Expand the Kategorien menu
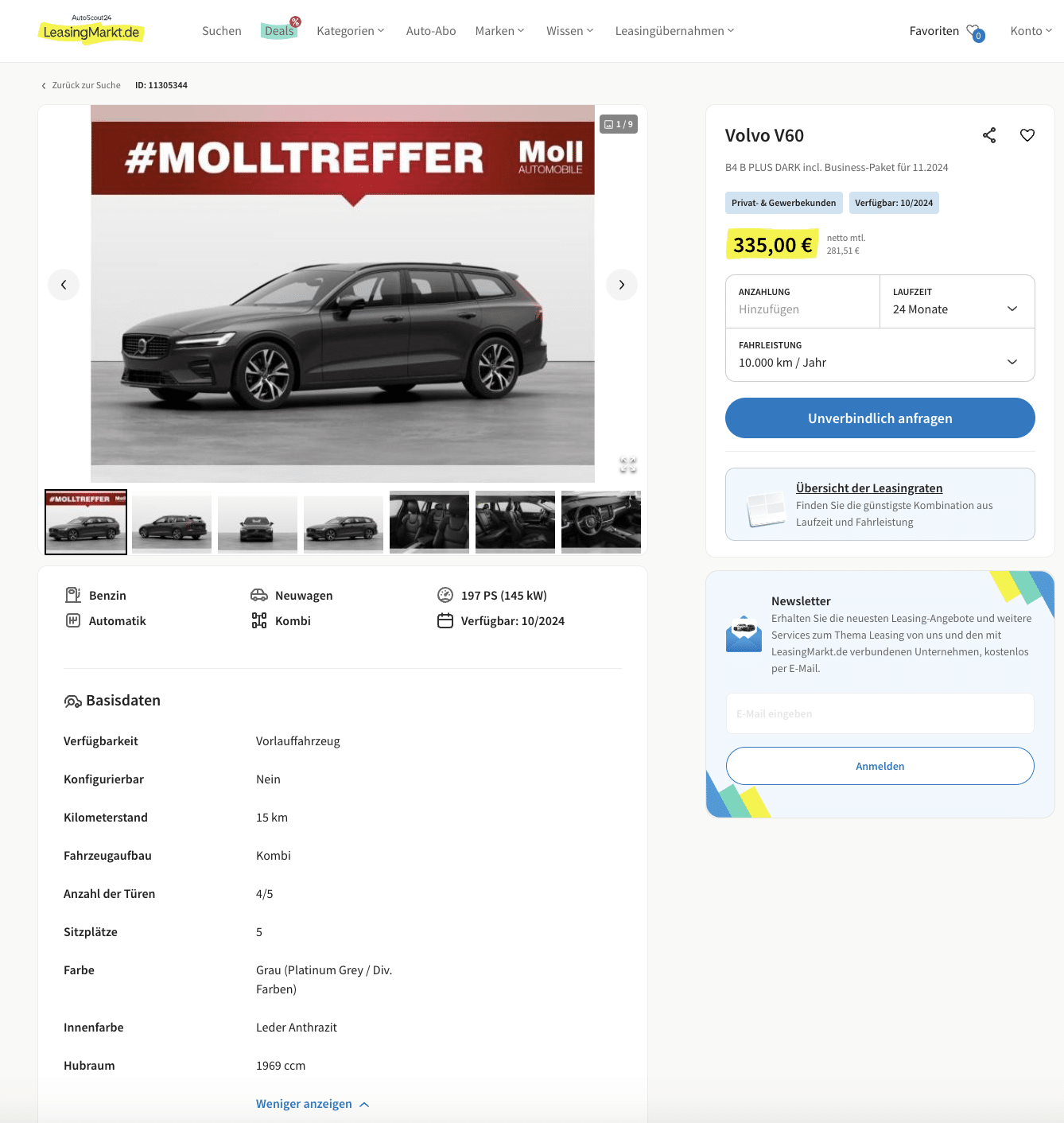This screenshot has width=1064, height=1123. [x=351, y=31]
